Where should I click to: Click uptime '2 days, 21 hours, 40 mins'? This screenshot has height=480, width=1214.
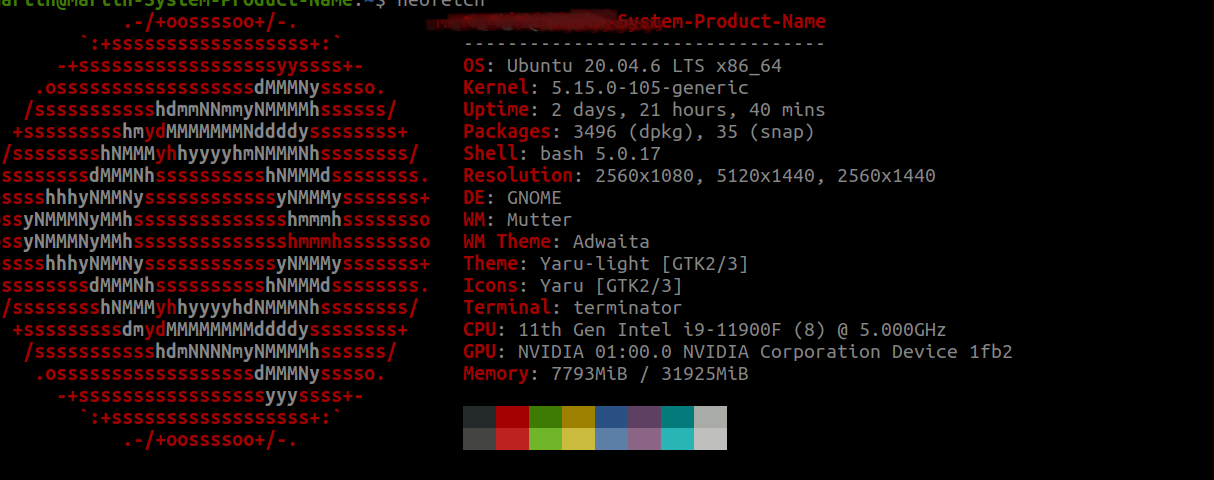(688, 110)
